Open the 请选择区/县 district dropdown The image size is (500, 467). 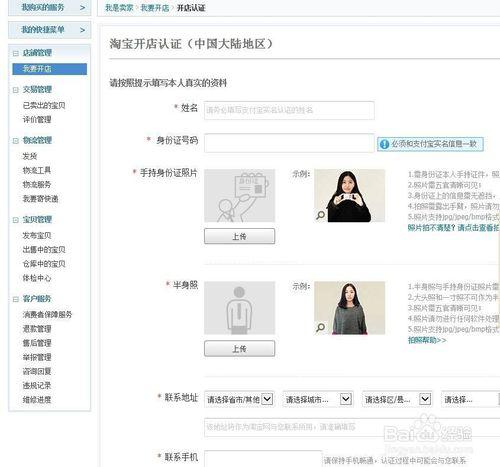(x=397, y=399)
